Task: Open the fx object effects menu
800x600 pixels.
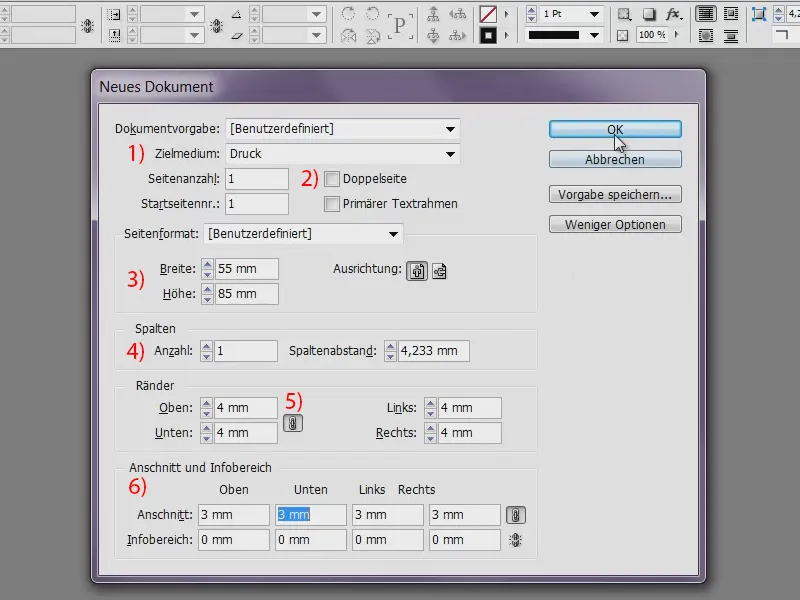Action: tap(673, 14)
